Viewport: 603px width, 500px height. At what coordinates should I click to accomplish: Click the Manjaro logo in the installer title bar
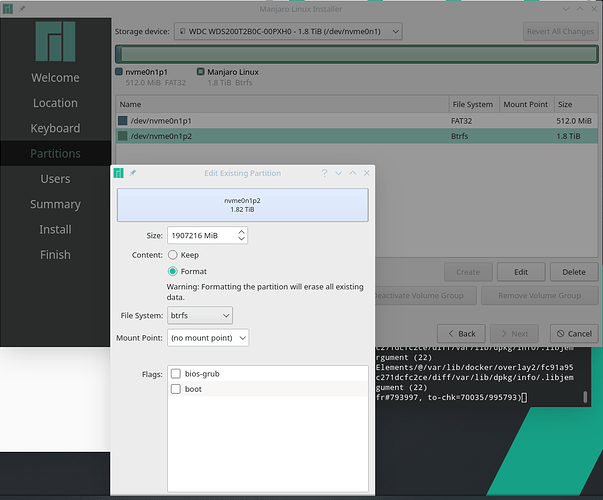coord(8,9)
